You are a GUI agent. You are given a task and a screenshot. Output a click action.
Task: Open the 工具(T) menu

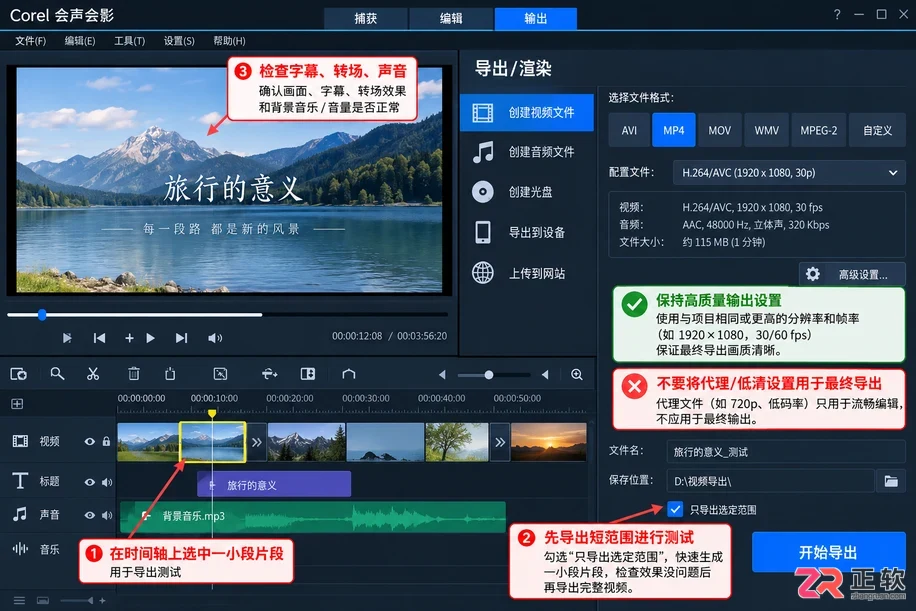pos(129,41)
